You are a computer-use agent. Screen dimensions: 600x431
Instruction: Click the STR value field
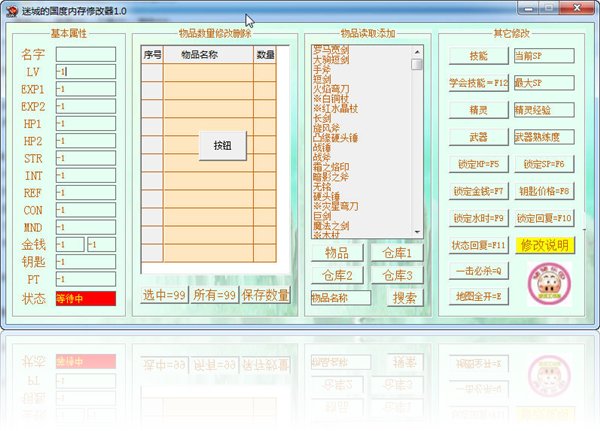pyautogui.click(x=86, y=158)
